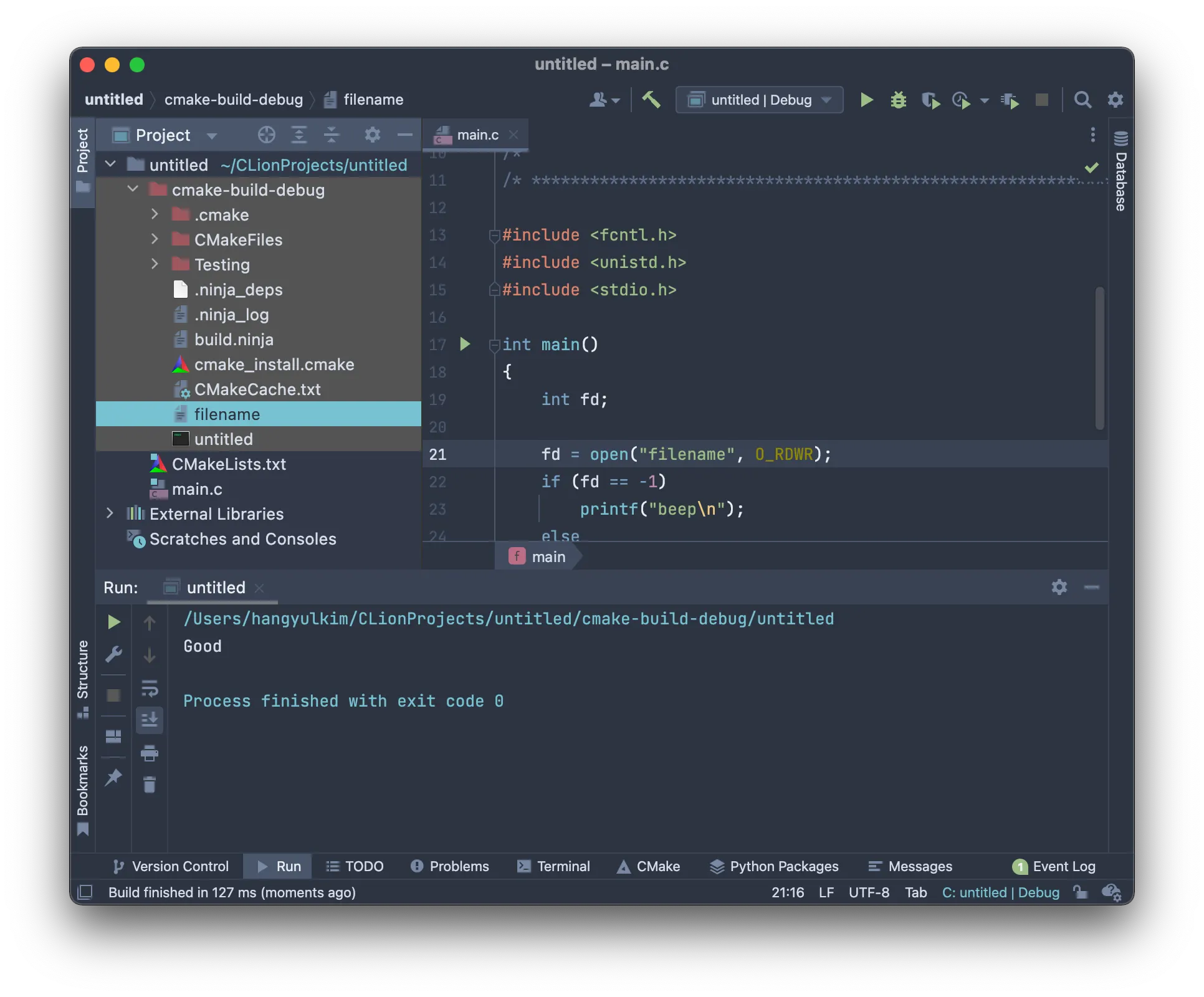Open Search Everywhere magnifier

pos(1082,100)
